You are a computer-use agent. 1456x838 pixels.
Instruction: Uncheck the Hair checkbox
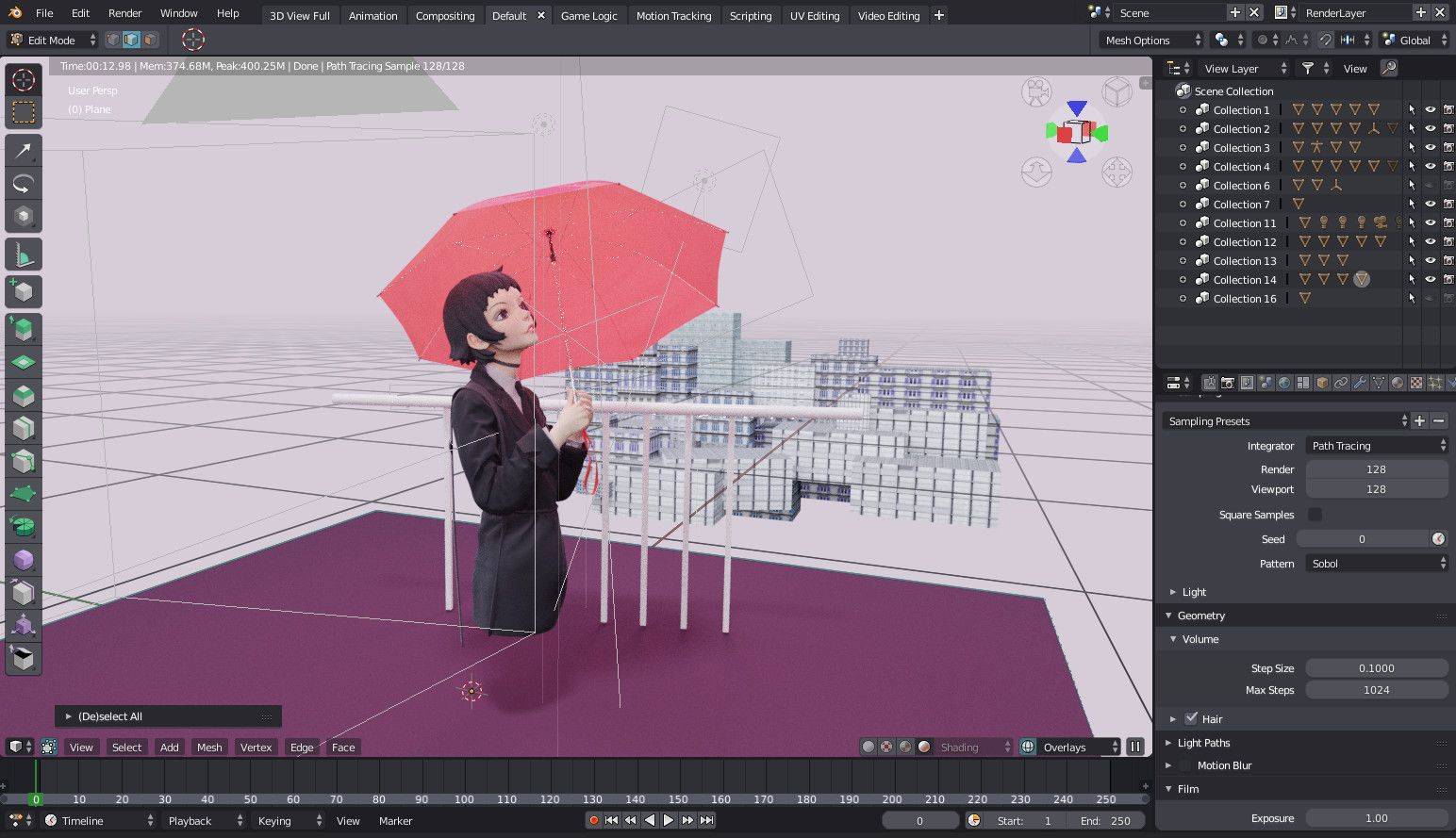1191,718
